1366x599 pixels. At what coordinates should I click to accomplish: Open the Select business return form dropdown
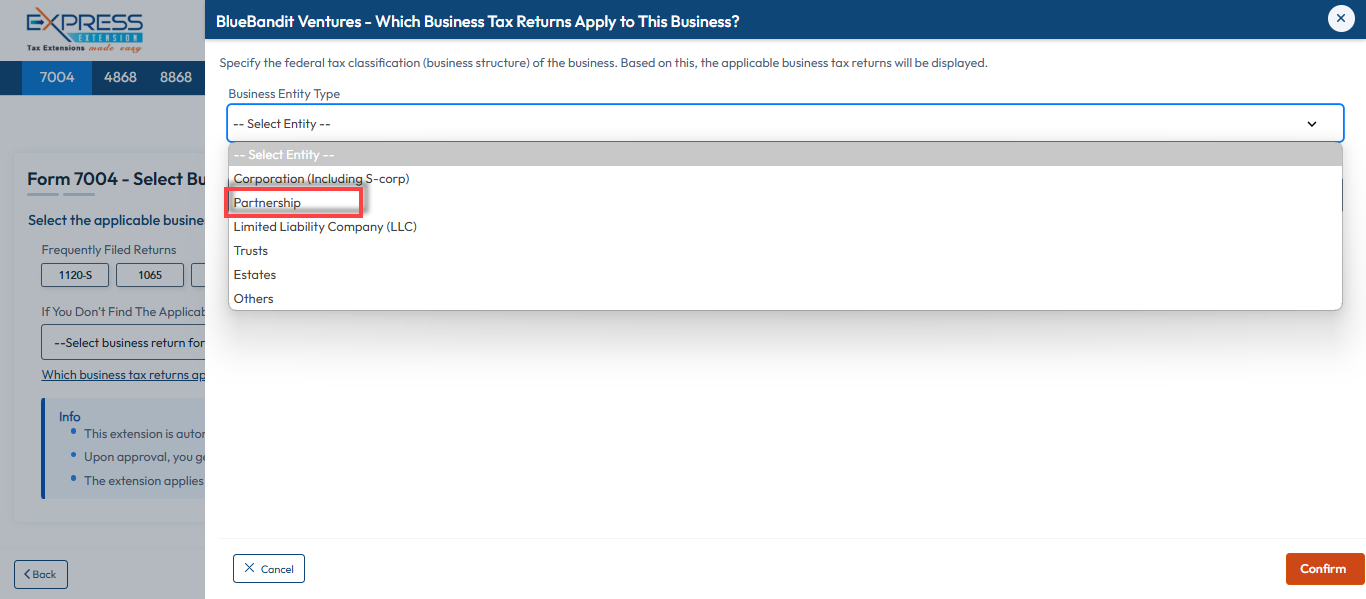tap(123, 342)
